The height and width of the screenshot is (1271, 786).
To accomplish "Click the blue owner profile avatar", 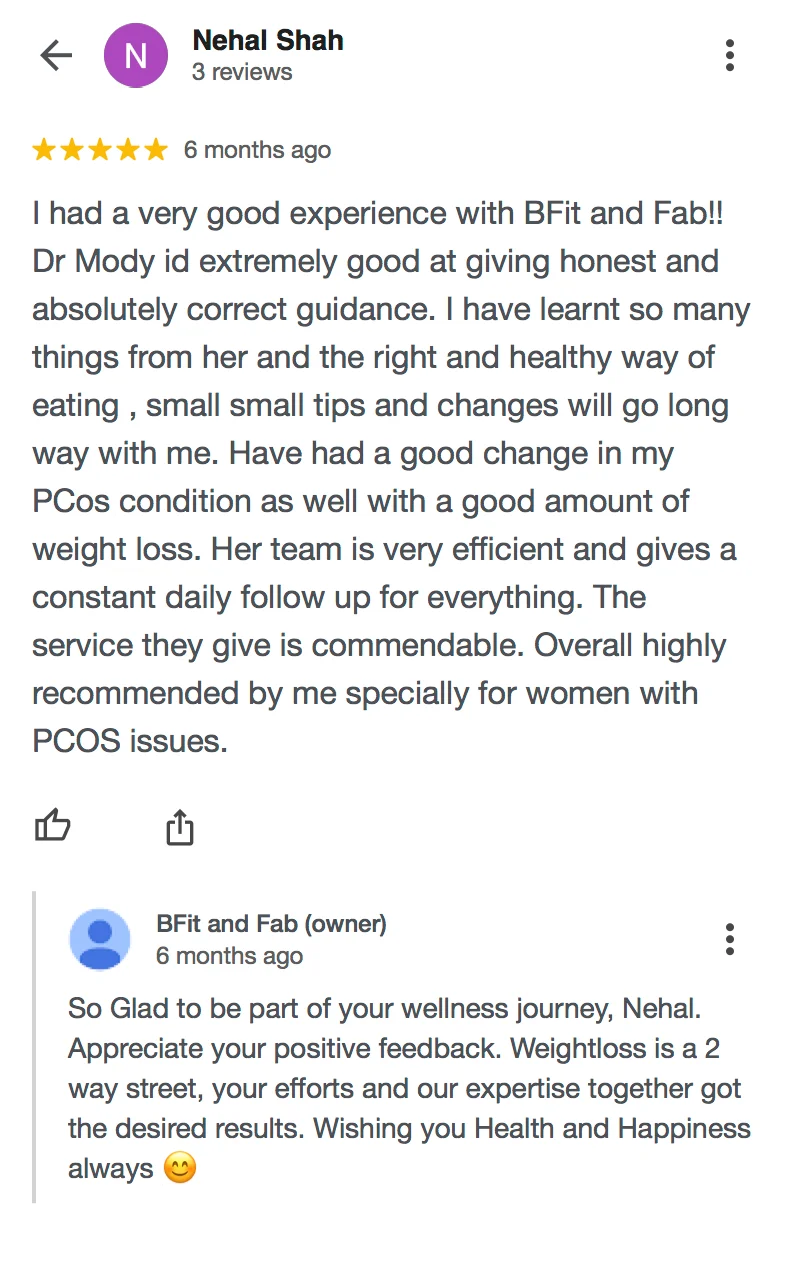I will click(100, 939).
